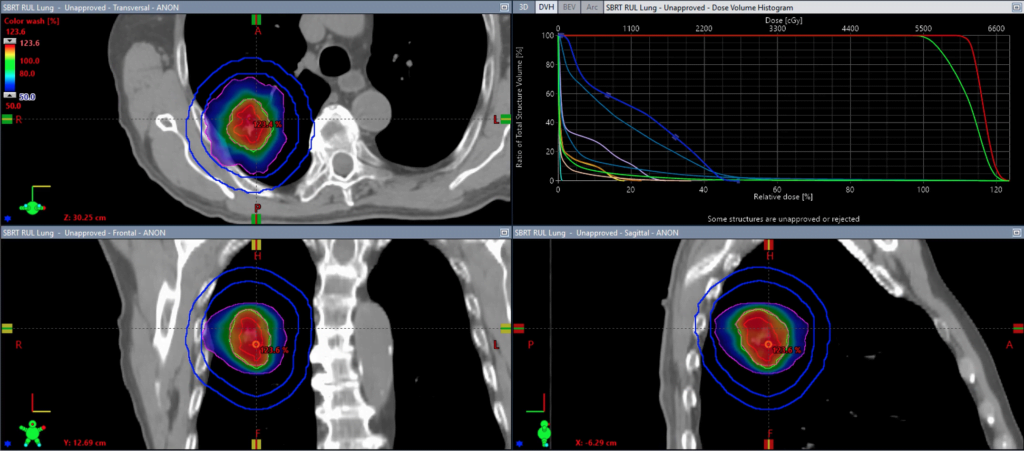1024x451 pixels.
Task: Maximize the Sagittal view pane
Action: [x=1016, y=232]
